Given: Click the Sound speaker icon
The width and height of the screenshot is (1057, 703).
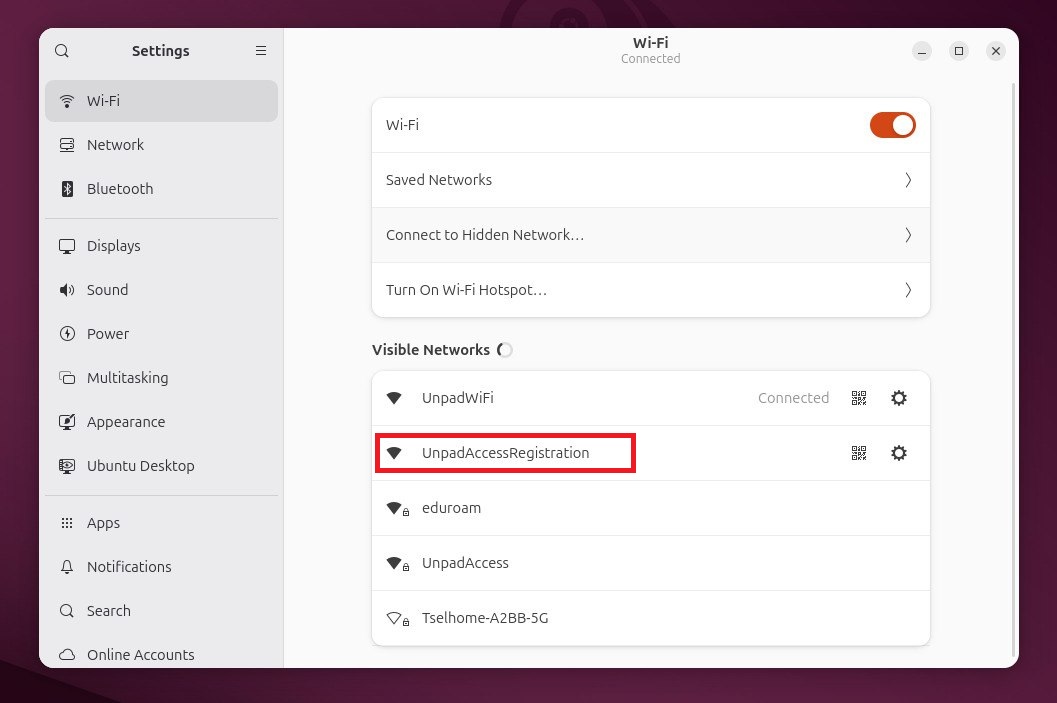Looking at the screenshot, I should tap(67, 290).
